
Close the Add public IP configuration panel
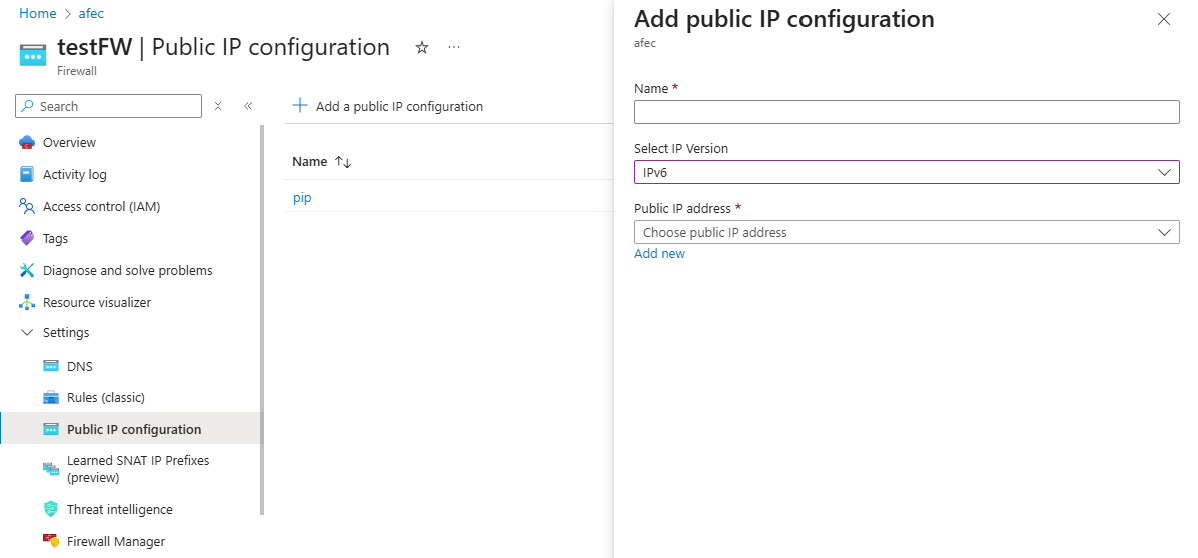click(x=1164, y=19)
